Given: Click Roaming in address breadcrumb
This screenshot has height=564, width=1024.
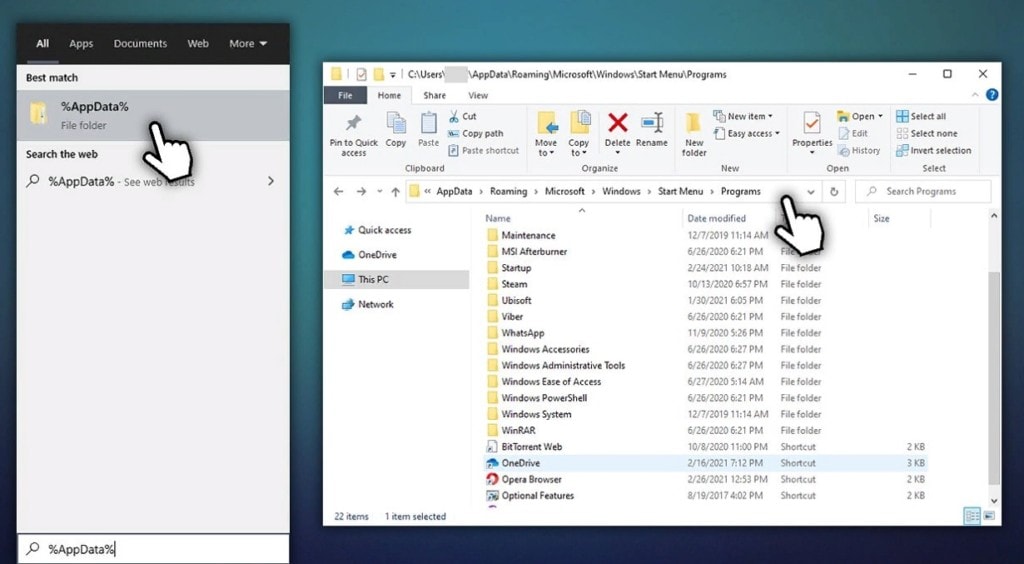Looking at the screenshot, I should click(x=508, y=191).
